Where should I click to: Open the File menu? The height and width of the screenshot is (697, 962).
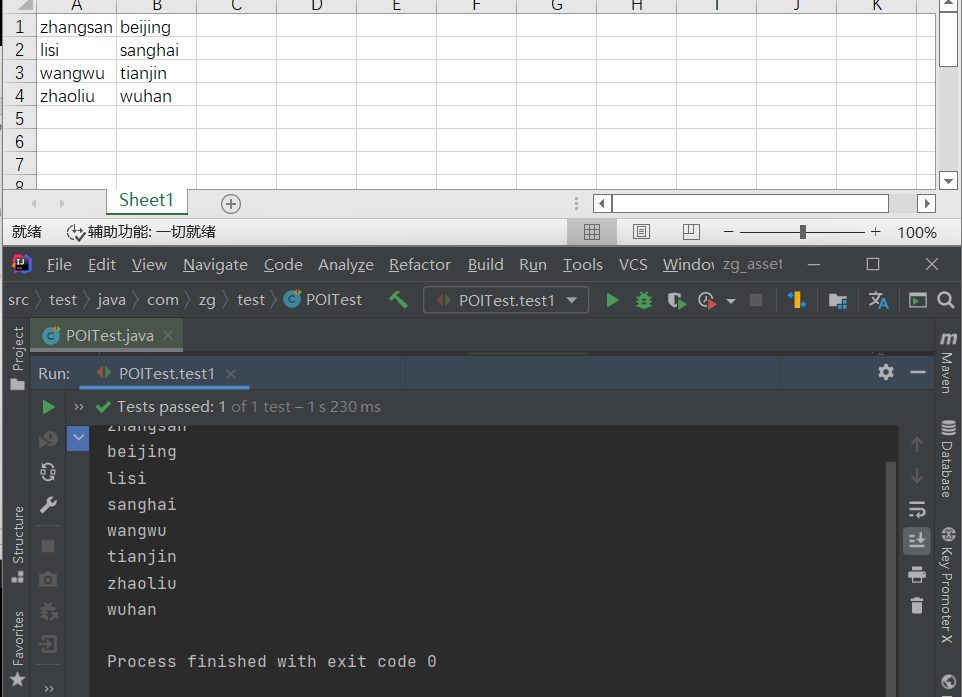point(59,264)
